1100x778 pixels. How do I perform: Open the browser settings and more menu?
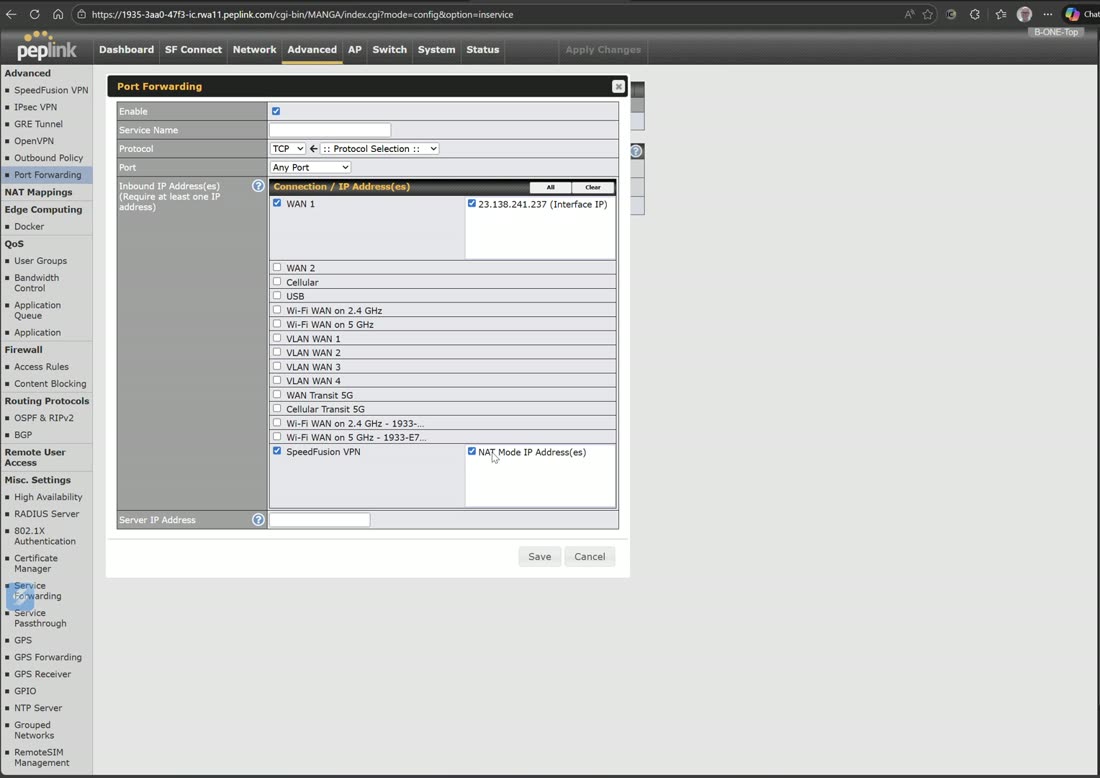[1047, 14]
